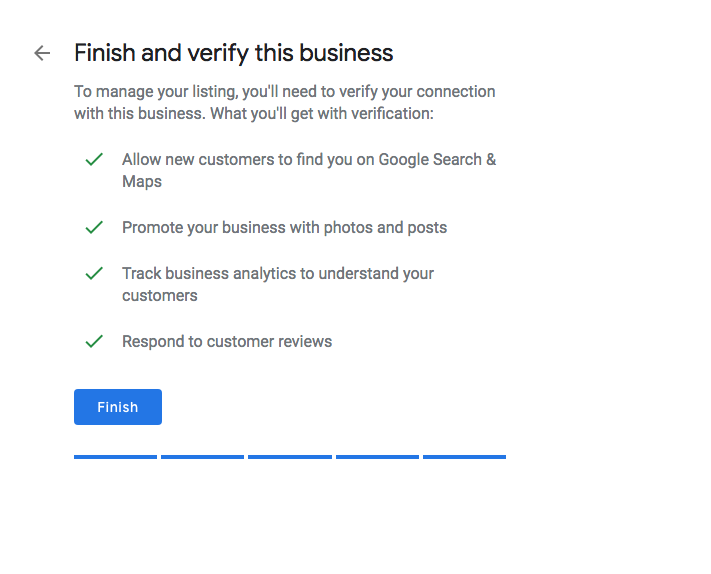The image size is (711, 574).
Task: Click third progress bar segment
Action: [x=290, y=457]
